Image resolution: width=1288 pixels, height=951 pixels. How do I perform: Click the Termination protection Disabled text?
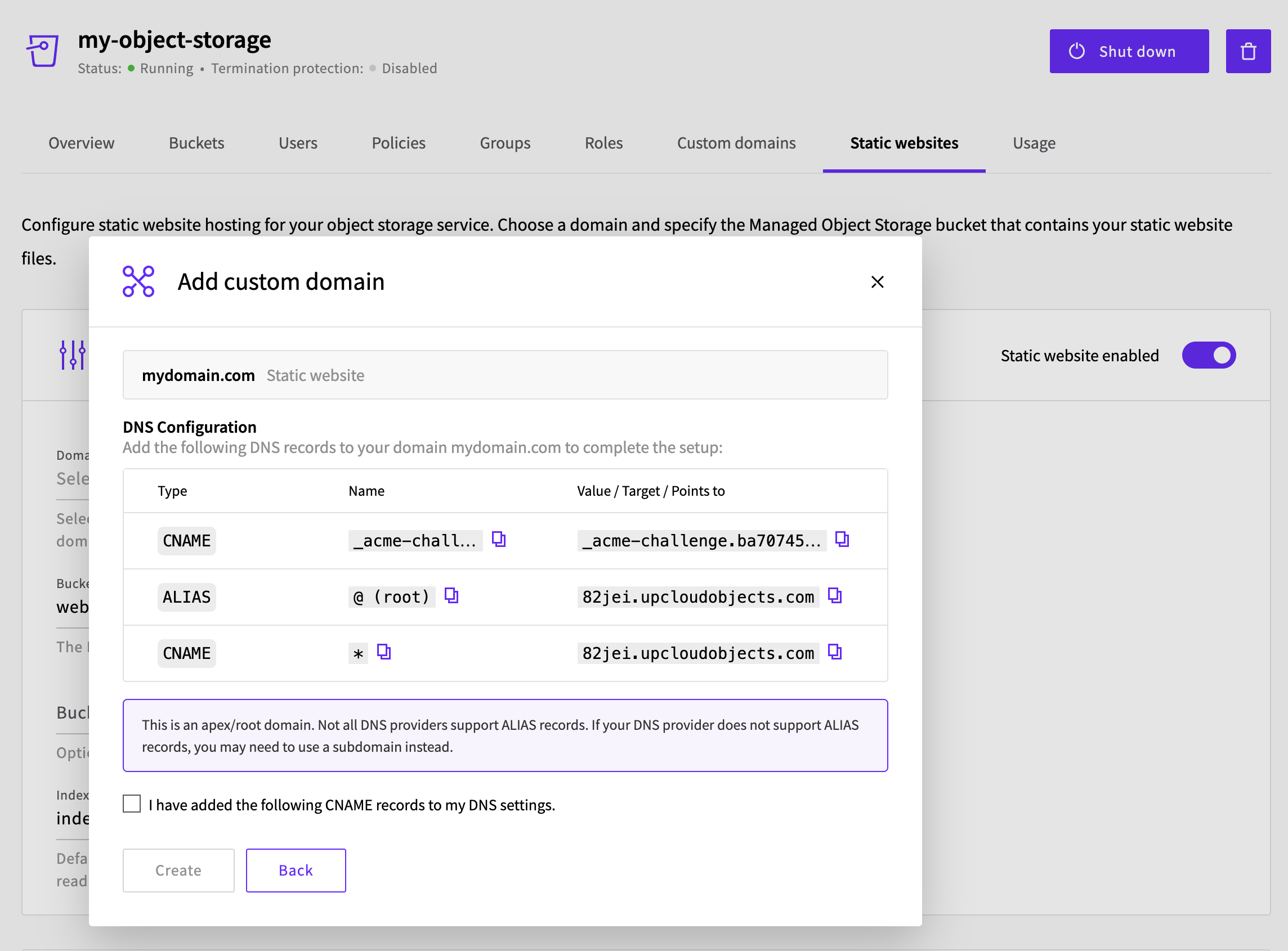pos(409,68)
